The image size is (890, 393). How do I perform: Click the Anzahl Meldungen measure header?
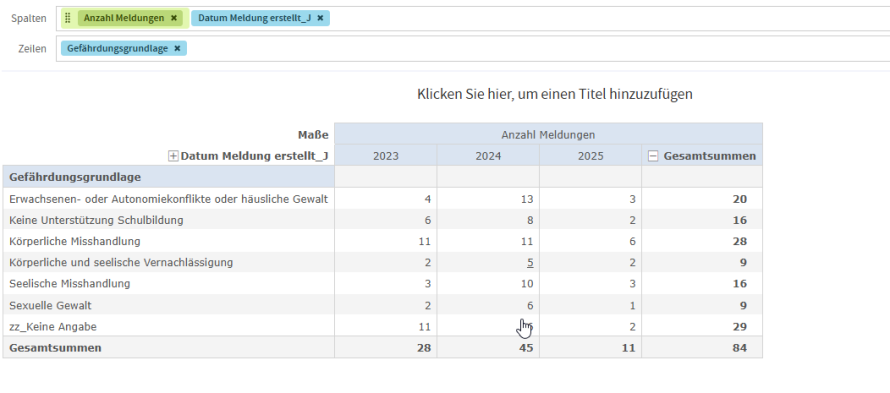point(548,135)
